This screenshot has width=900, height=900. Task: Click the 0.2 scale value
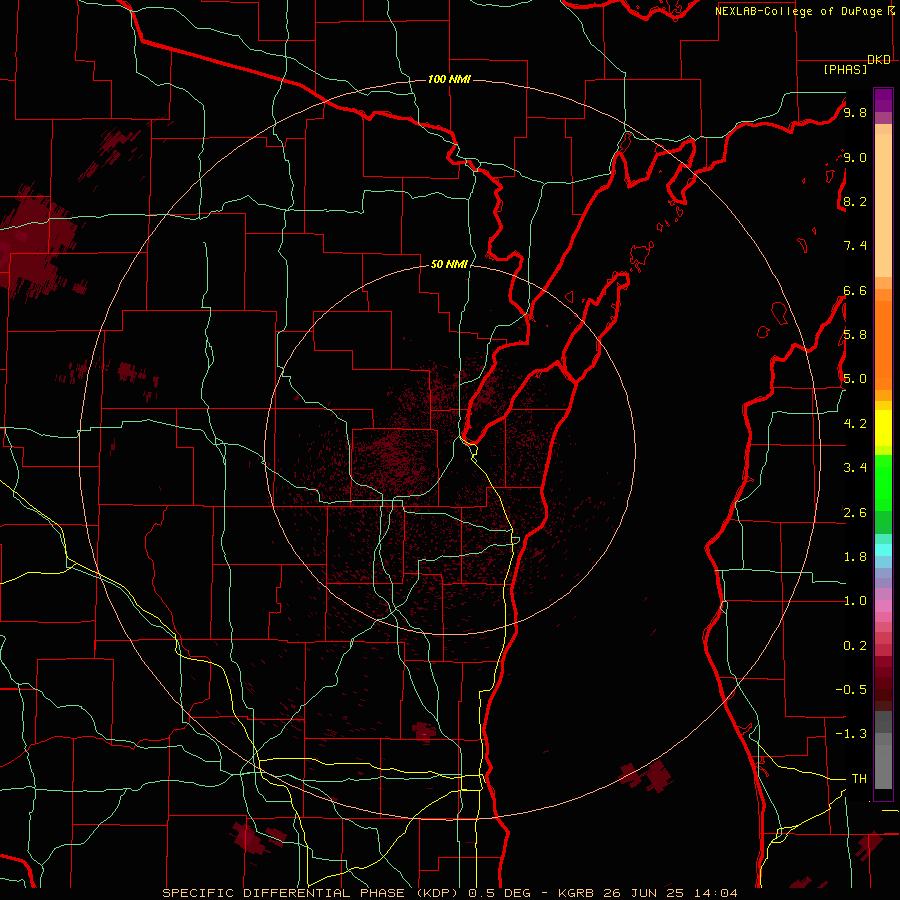tap(855, 646)
